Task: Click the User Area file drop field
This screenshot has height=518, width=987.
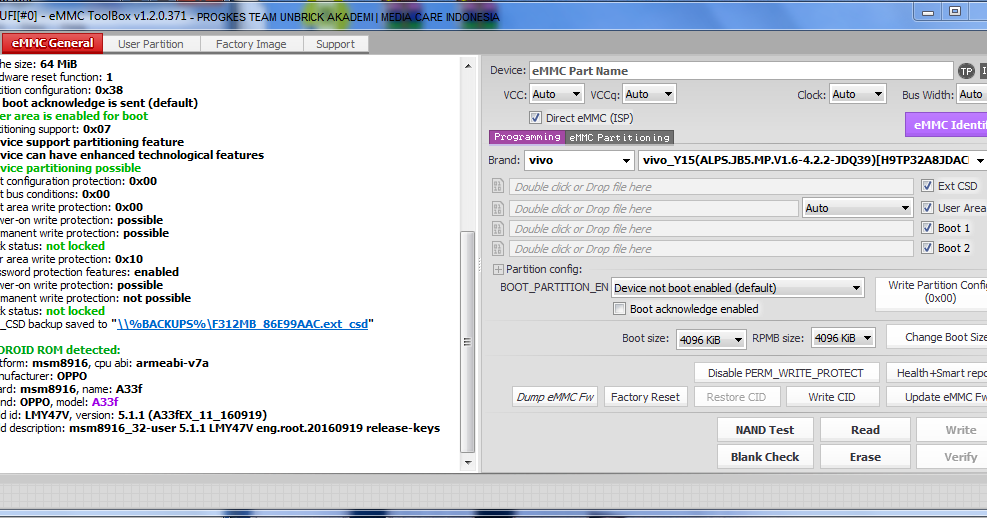Action: (654, 208)
